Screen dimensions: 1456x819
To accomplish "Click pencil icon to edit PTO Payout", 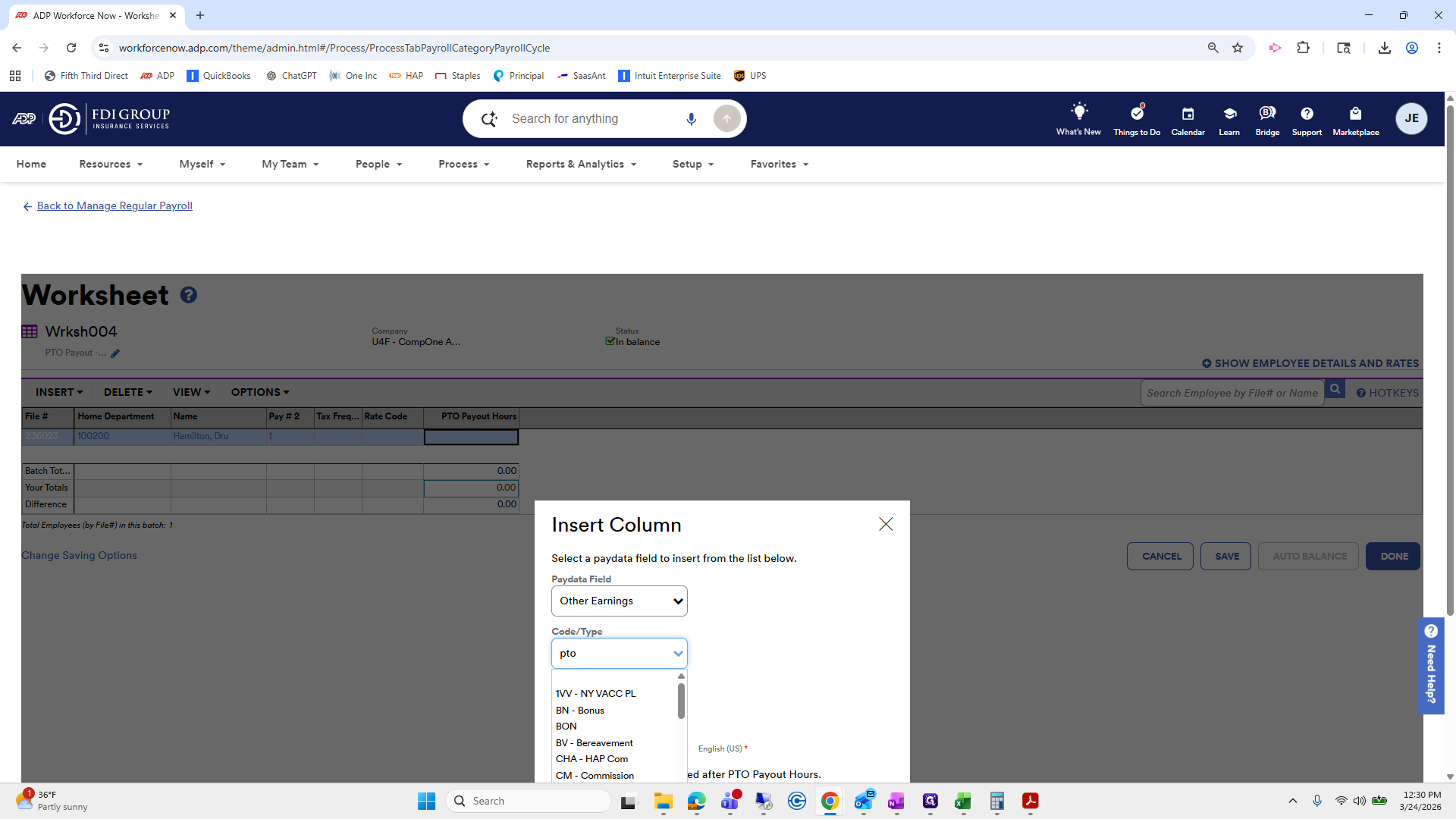I will coord(115,353).
